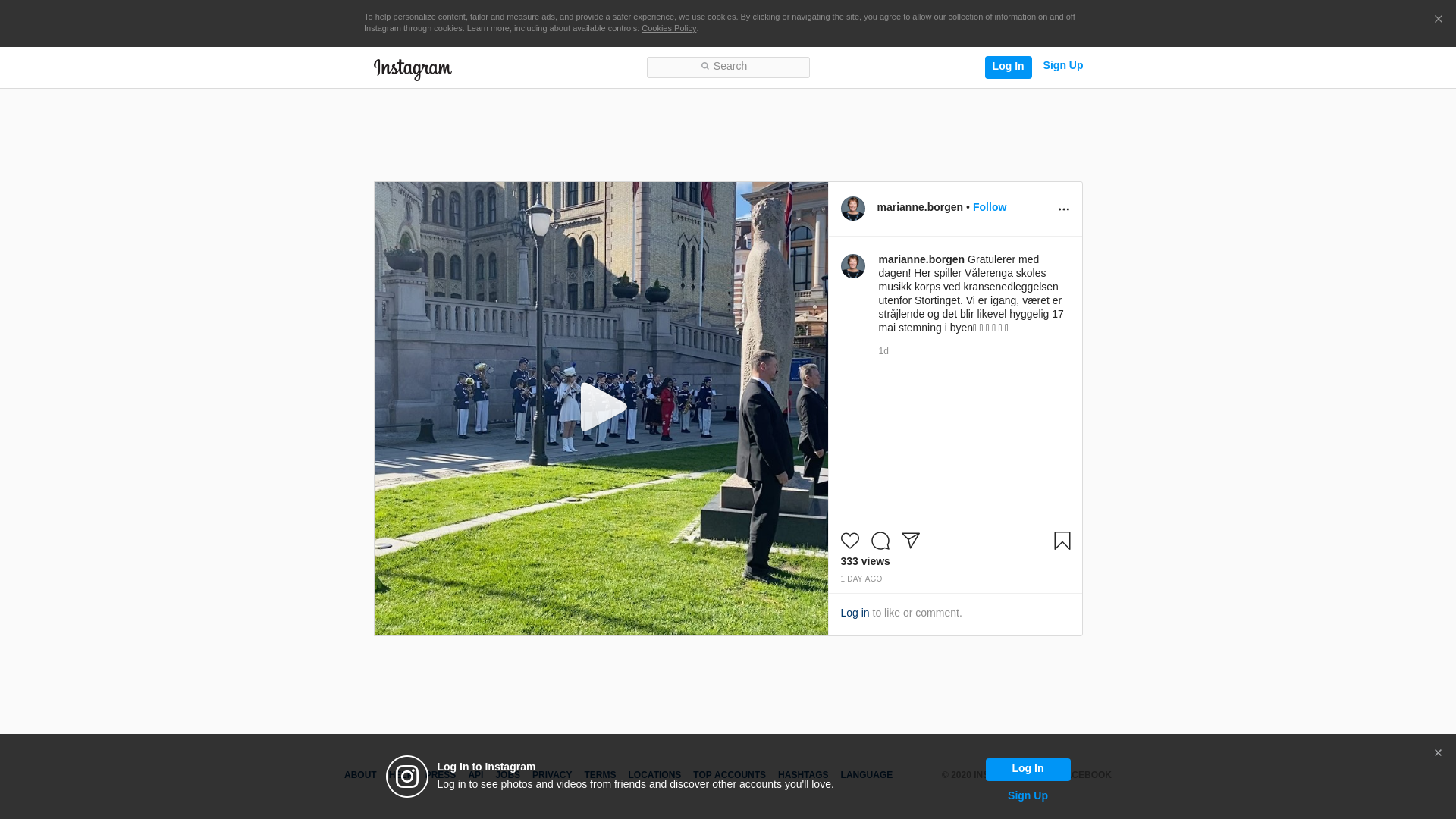Click the search magnifier icon
This screenshot has width=1456, height=819.
704,67
